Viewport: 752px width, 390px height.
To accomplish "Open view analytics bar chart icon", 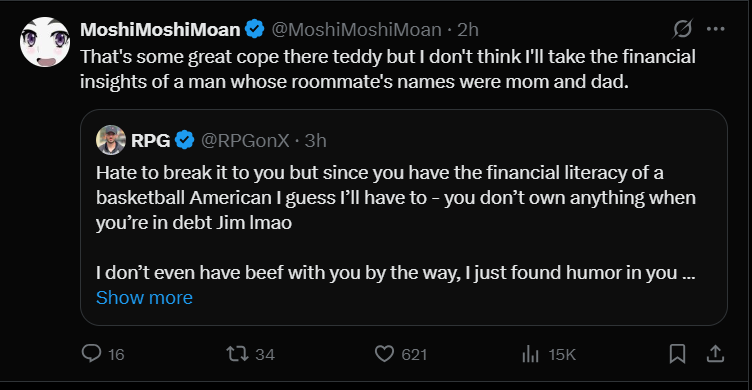I will 530,354.
